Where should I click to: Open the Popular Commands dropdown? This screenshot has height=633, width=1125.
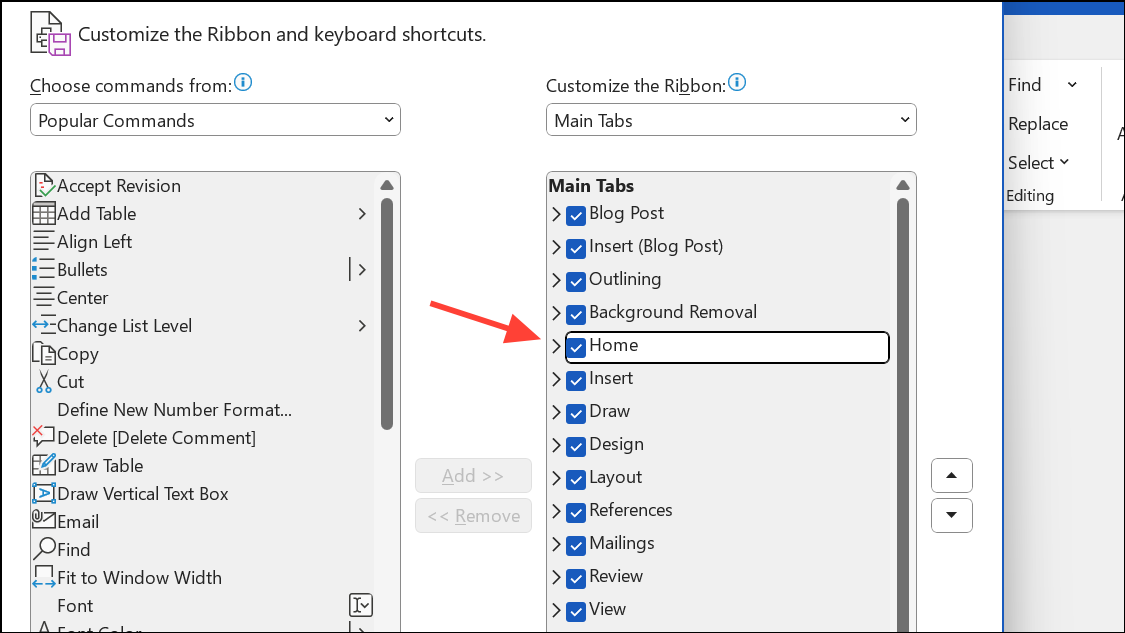[x=215, y=119]
